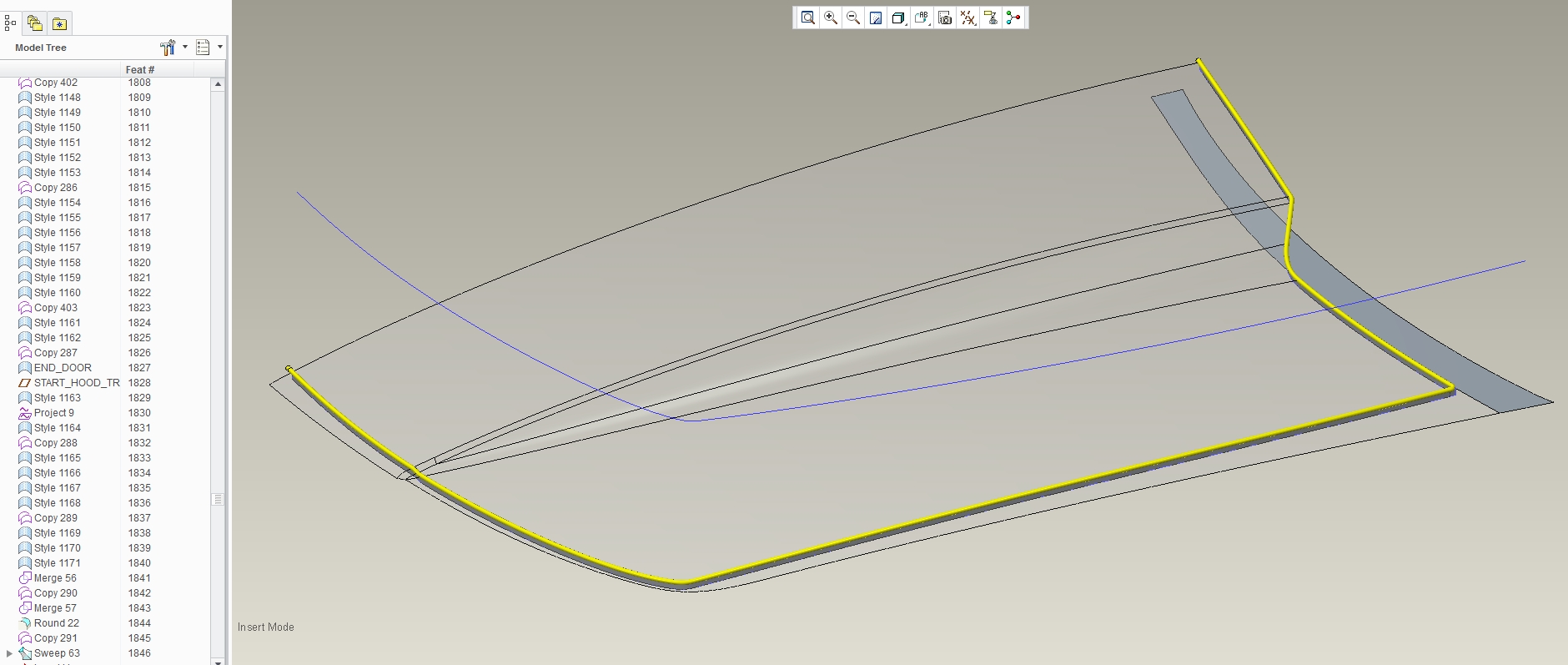Click the Zoom Out magnifier icon

(x=853, y=18)
